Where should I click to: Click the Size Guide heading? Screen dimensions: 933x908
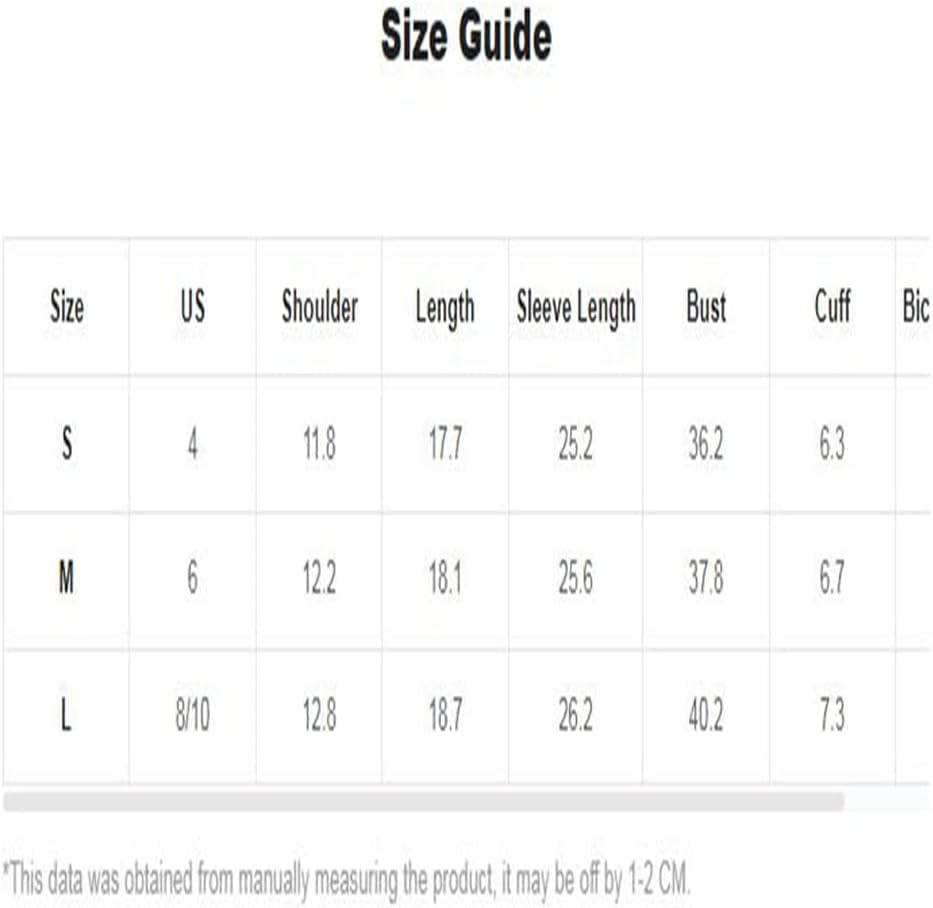[466, 38]
